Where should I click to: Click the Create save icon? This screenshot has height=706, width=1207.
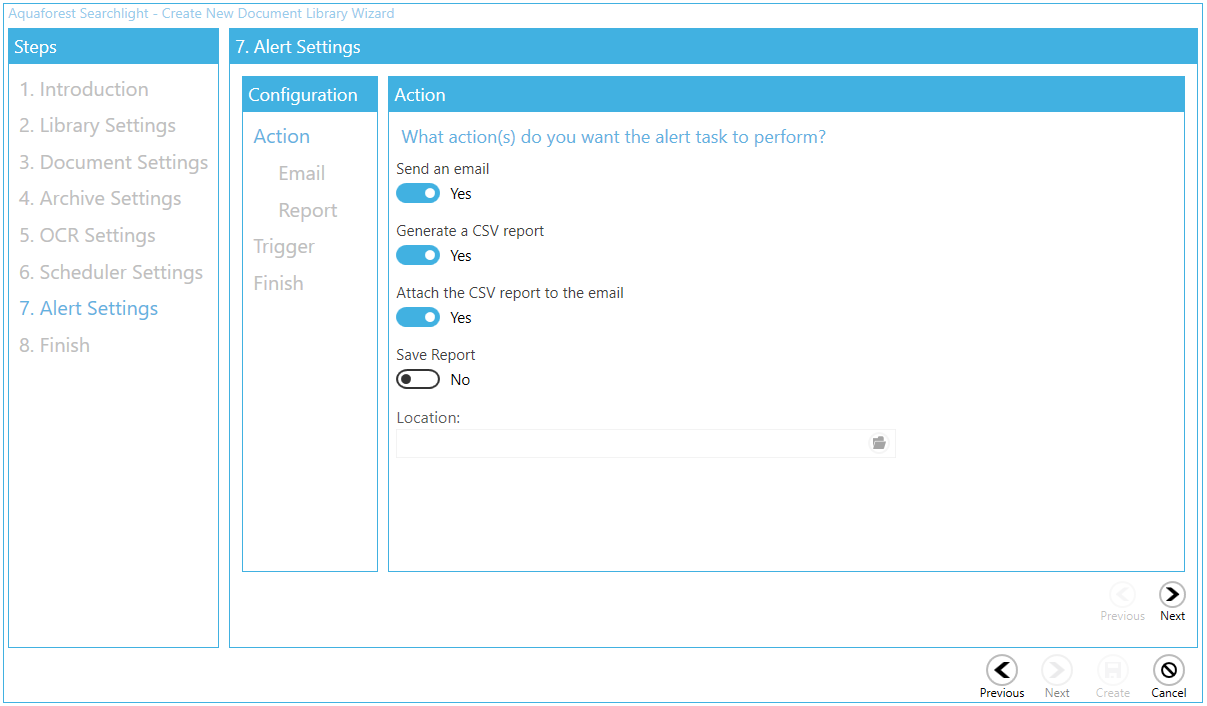click(1112, 670)
